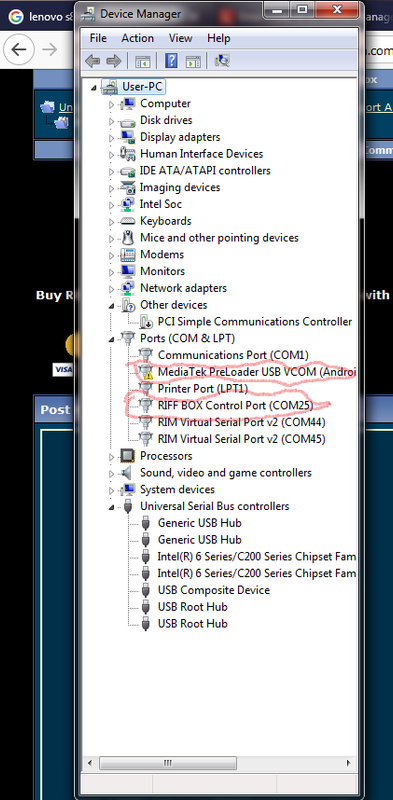The height and width of the screenshot is (800, 393).
Task: Select RIM Virtual Serial Port v2 (COM44)
Action: point(241,422)
